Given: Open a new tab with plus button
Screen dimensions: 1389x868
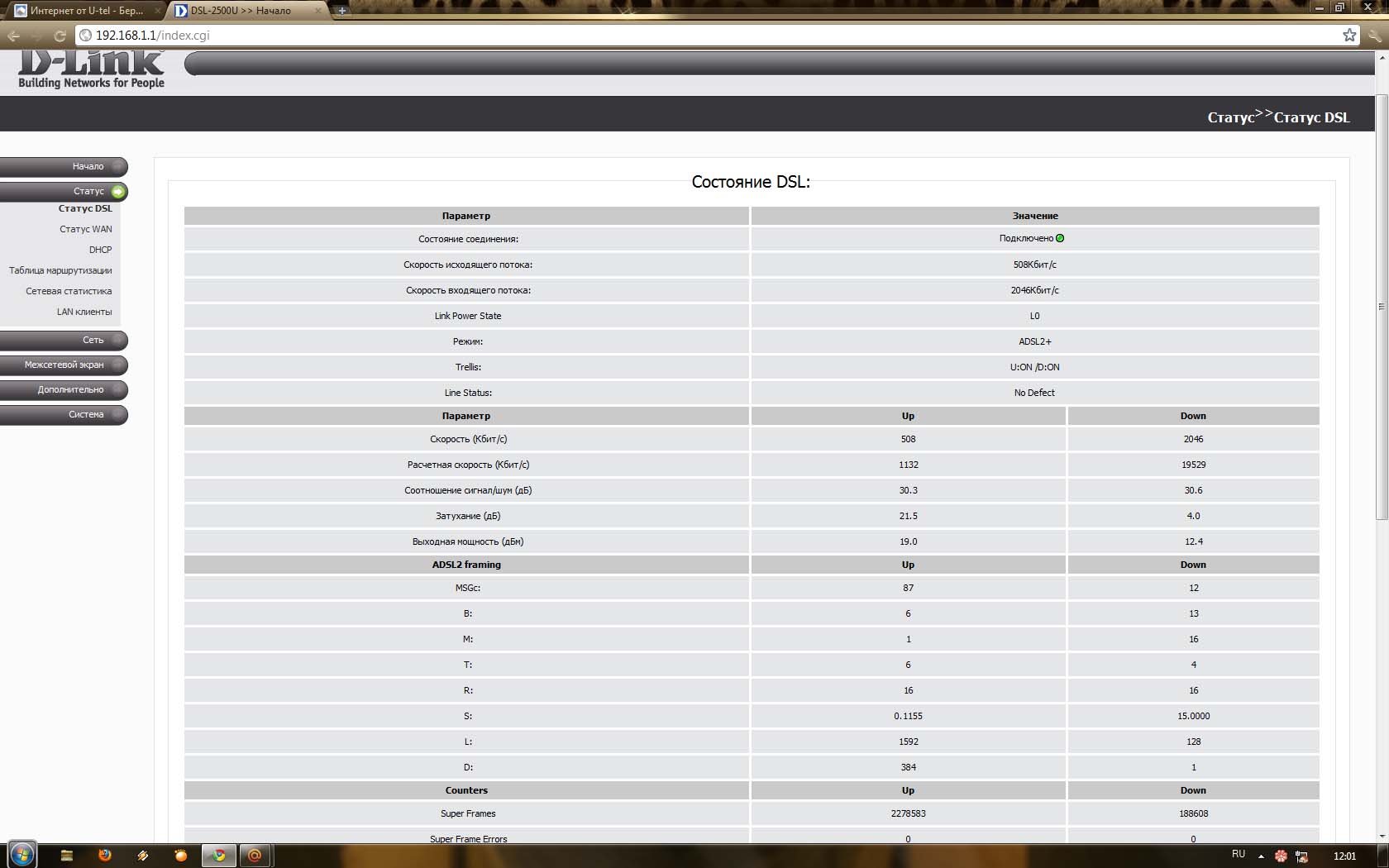Looking at the screenshot, I should (x=341, y=11).
